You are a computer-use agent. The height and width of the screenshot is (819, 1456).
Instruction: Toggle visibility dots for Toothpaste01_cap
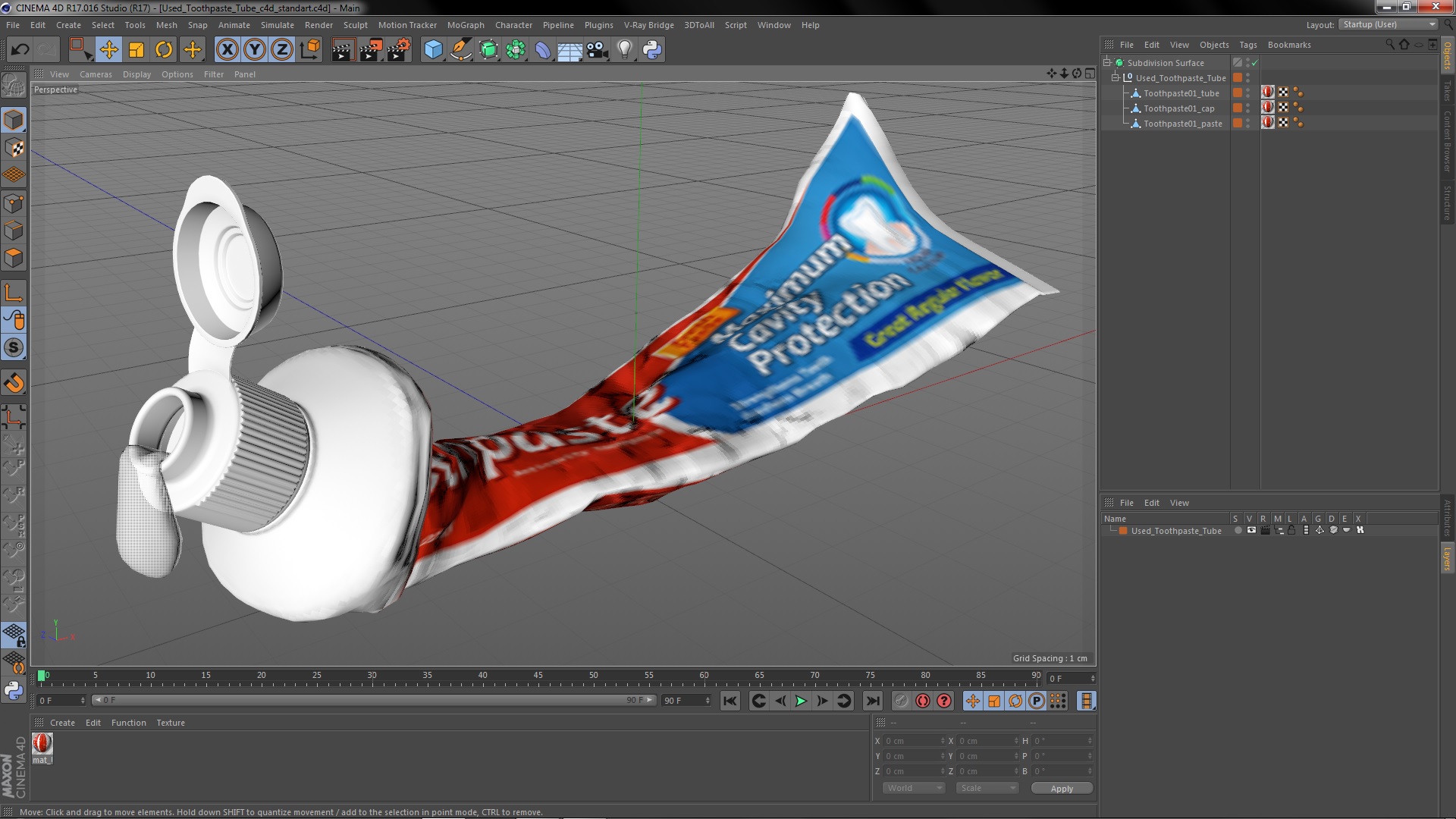point(1248,108)
